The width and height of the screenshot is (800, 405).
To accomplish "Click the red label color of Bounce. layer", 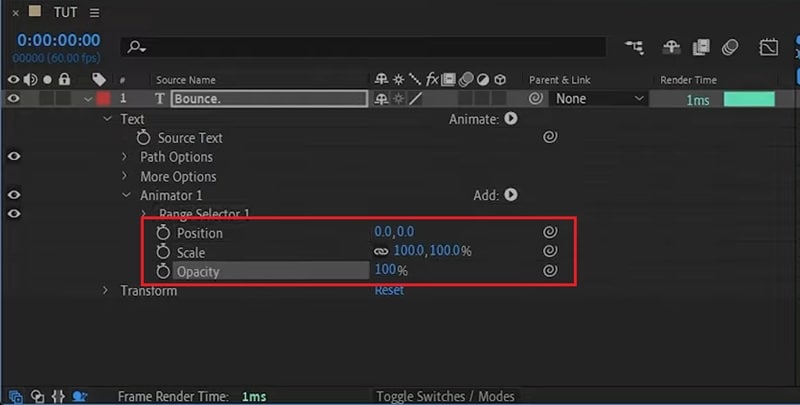I will pos(103,98).
